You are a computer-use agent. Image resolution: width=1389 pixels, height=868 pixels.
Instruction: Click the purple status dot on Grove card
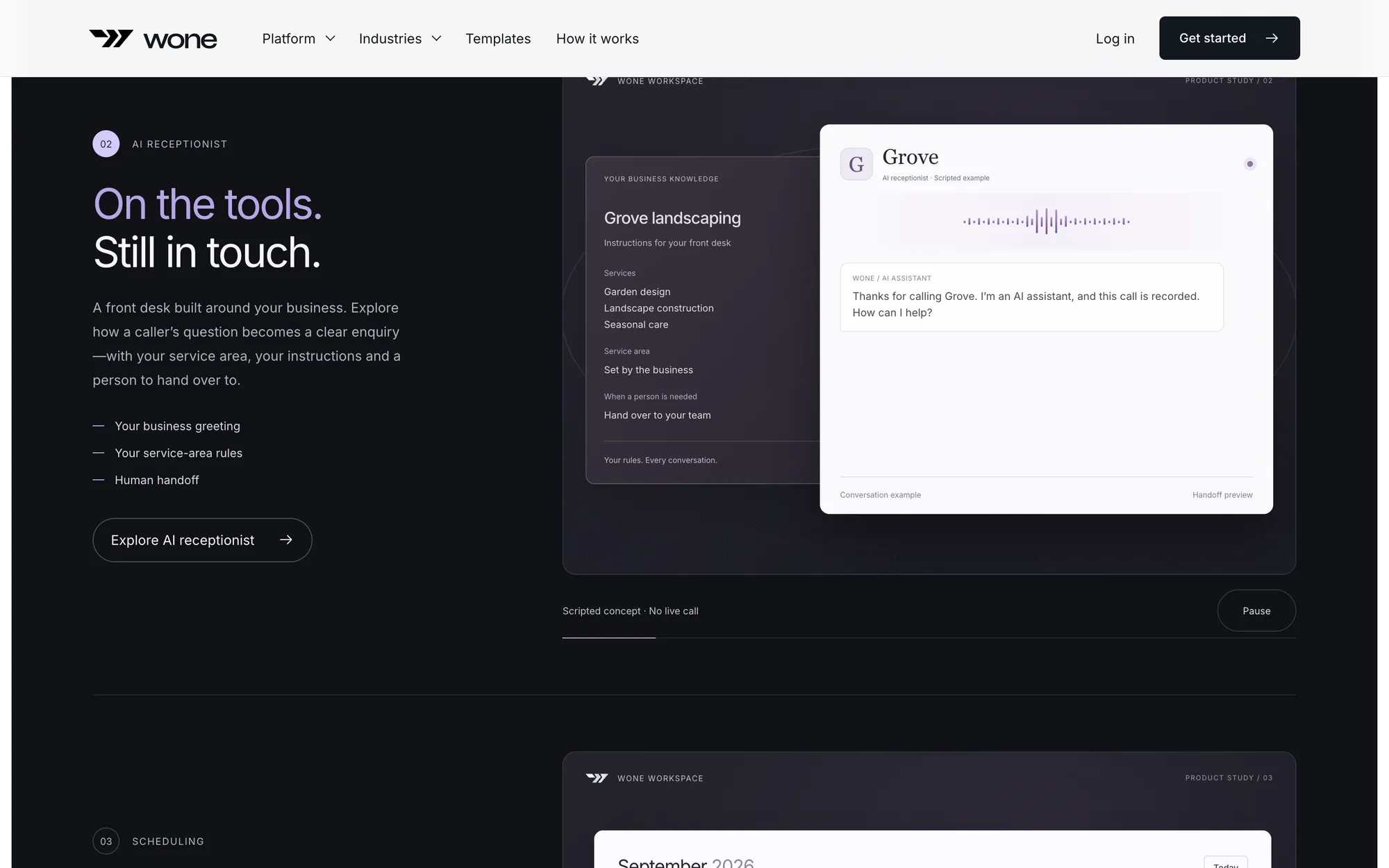tap(1249, 164)
